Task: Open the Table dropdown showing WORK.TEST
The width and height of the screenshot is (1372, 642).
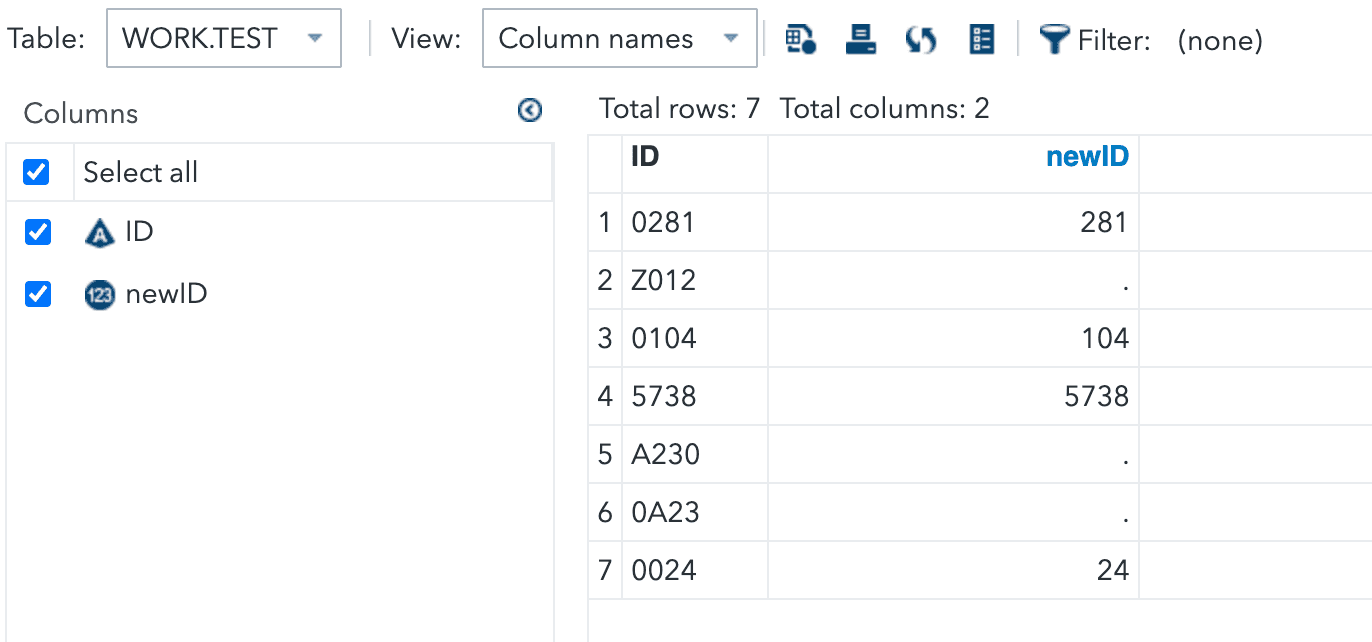Action: (x=223, y=37)
